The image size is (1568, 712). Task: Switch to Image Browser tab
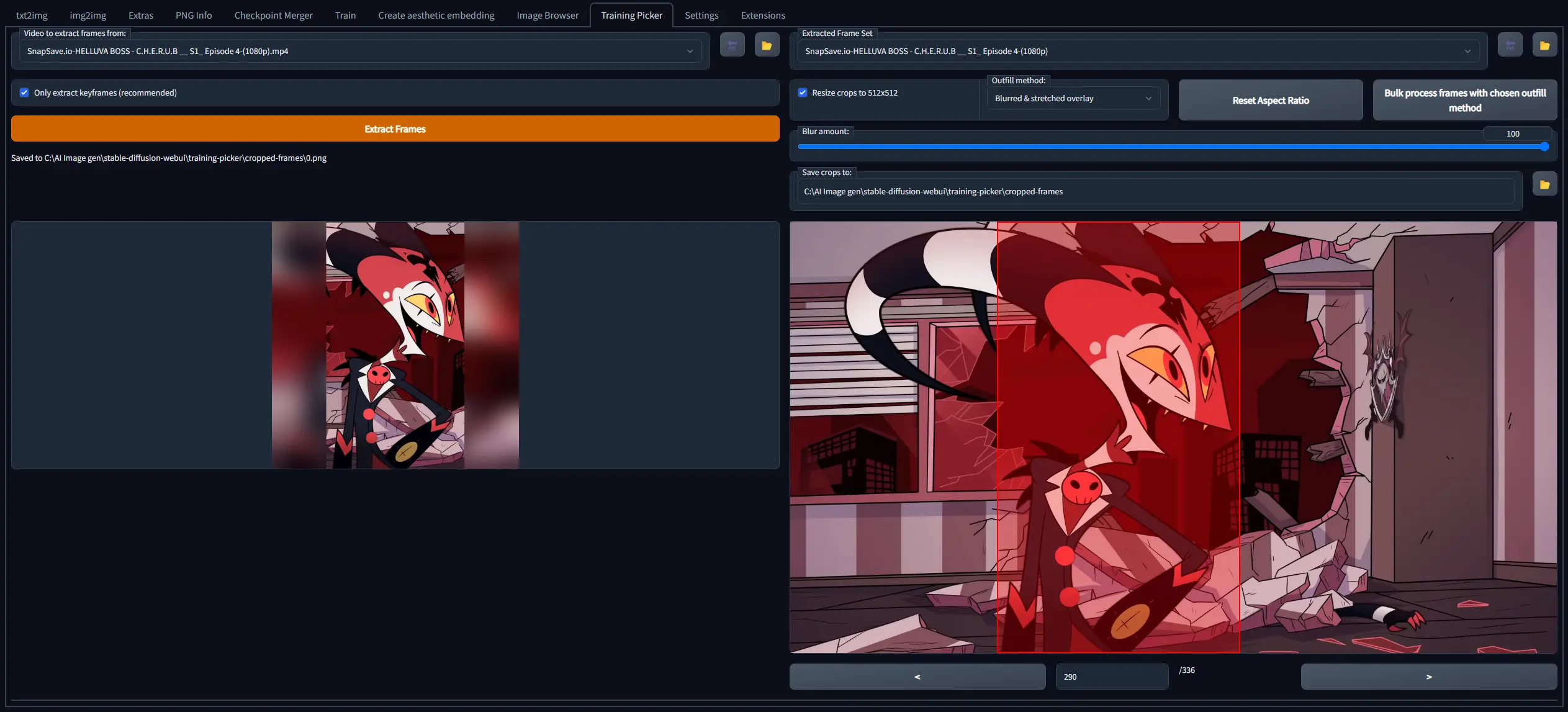click(547, 15)
